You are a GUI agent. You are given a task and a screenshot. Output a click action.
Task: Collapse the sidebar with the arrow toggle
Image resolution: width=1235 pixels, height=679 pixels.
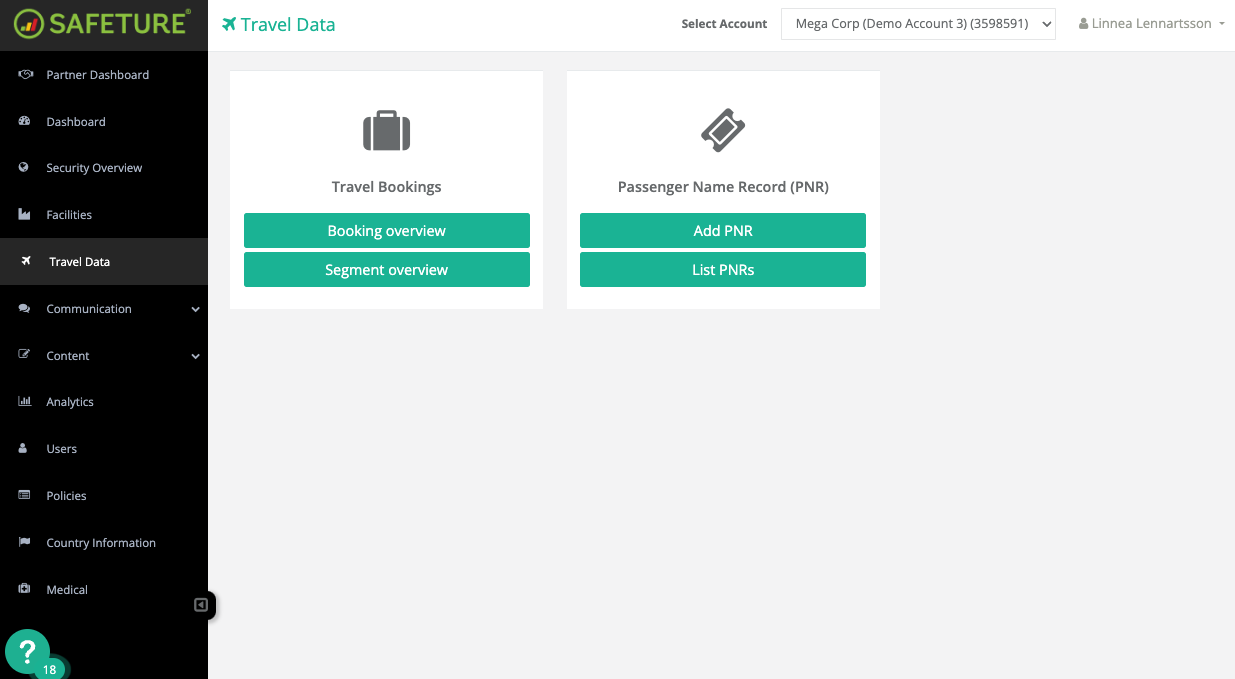(201, 605)
